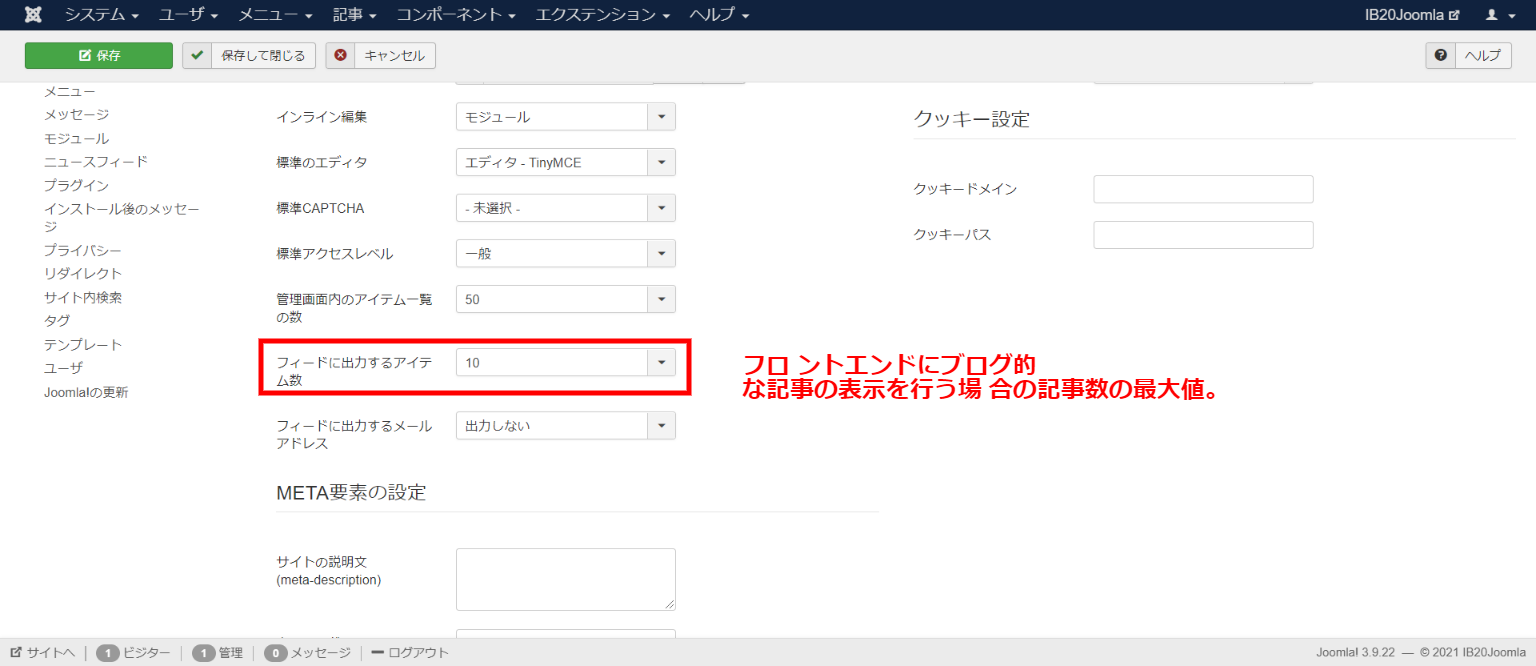Click the green checkmark save-and-close icon
1536x666 pixels.
(197, 56)
